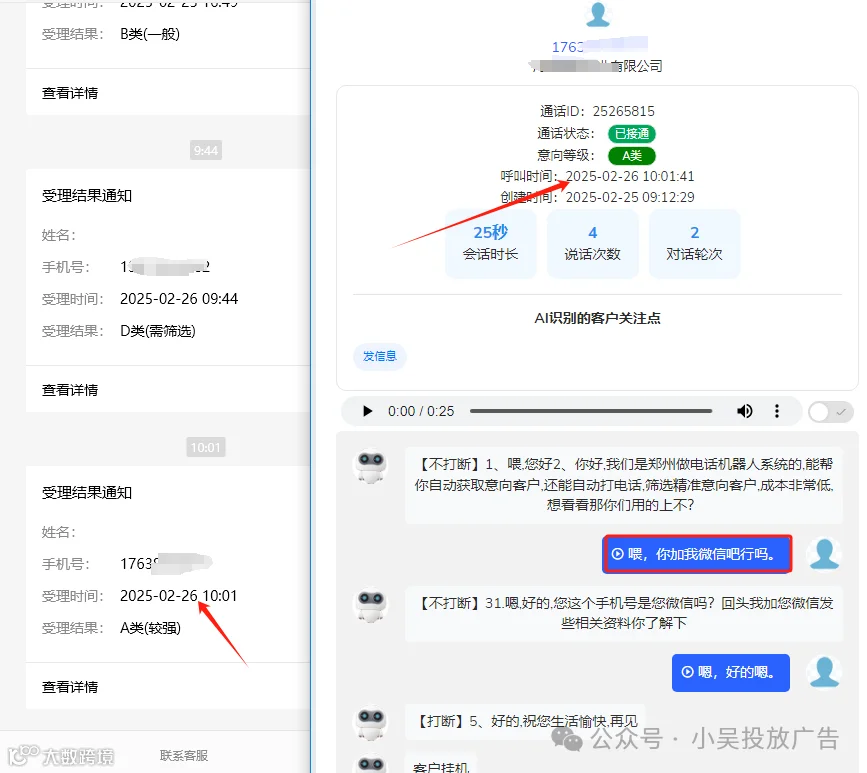Toggle the switch beside the audio player
This screenshot has height=773, width=867.
pos(831,412)
